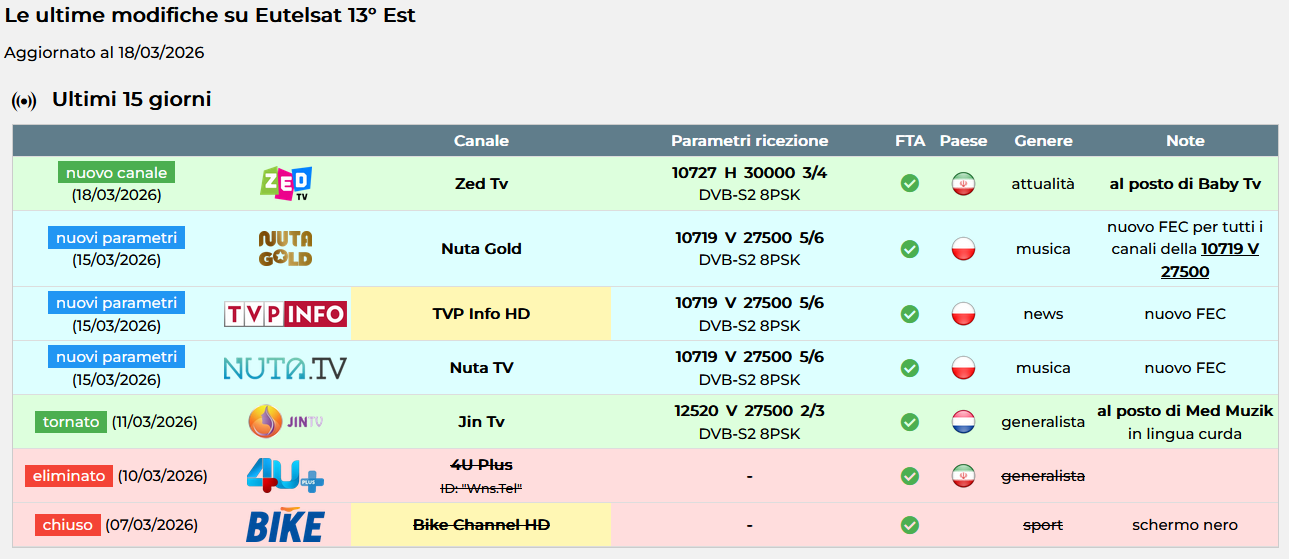This screenshot has width=1289, height=559.
Task: Click the Nuta.TV logo
Action: pos(285,368)
